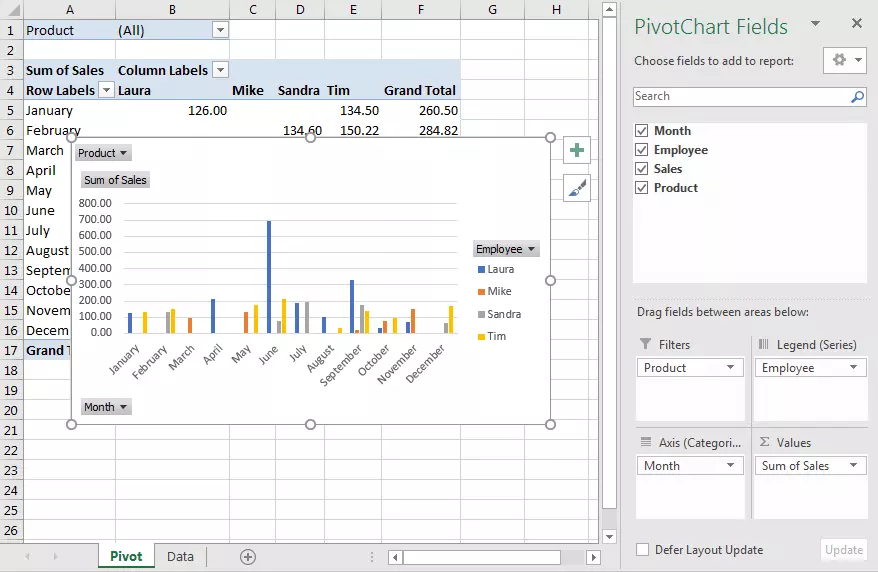The width and height of the screenshot is (878, 572).
Task: Open Sum of Sales dropdown in Values
Action: coord(853,466)
